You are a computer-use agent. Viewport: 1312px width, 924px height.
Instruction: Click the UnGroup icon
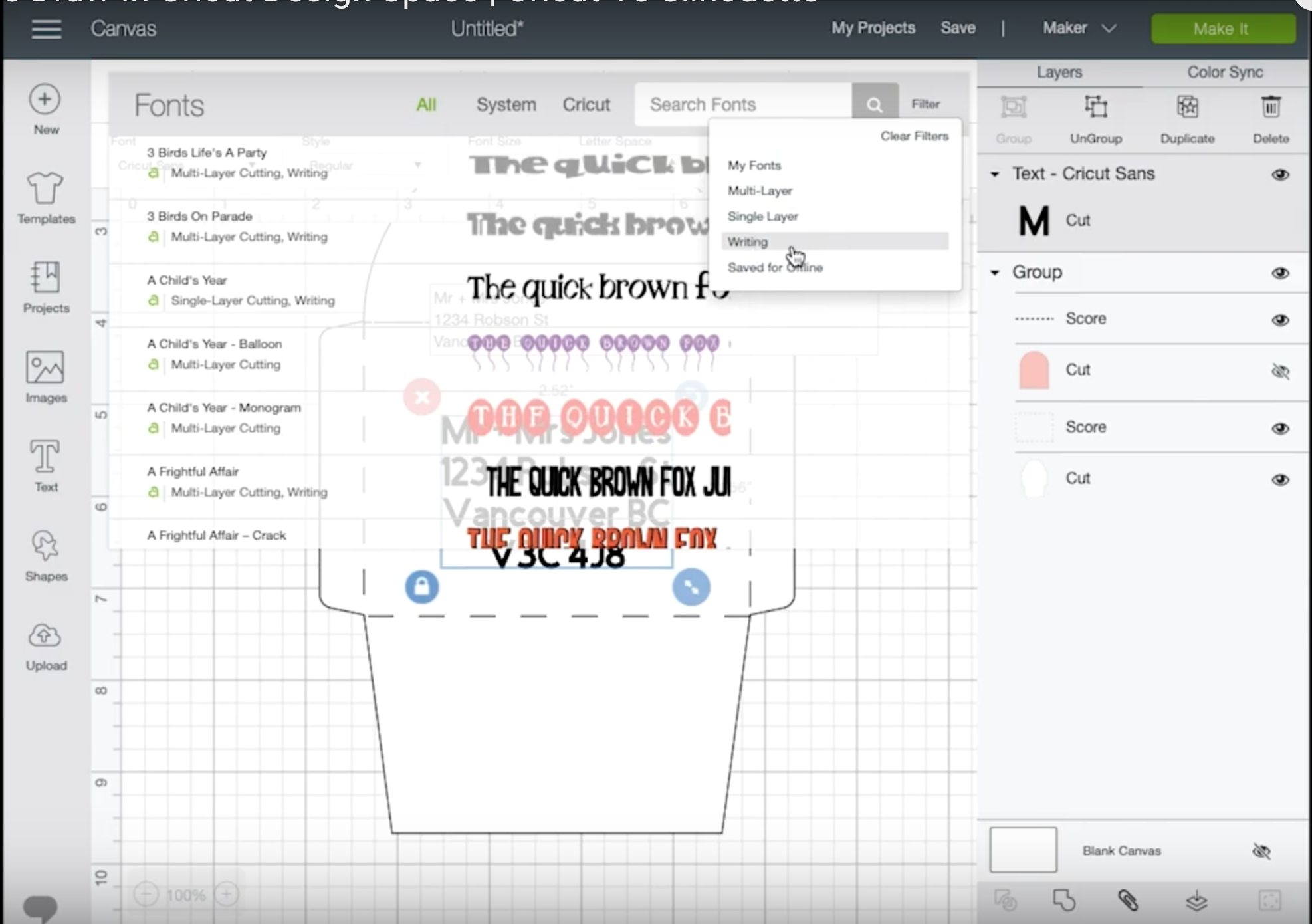(1096, 107)
